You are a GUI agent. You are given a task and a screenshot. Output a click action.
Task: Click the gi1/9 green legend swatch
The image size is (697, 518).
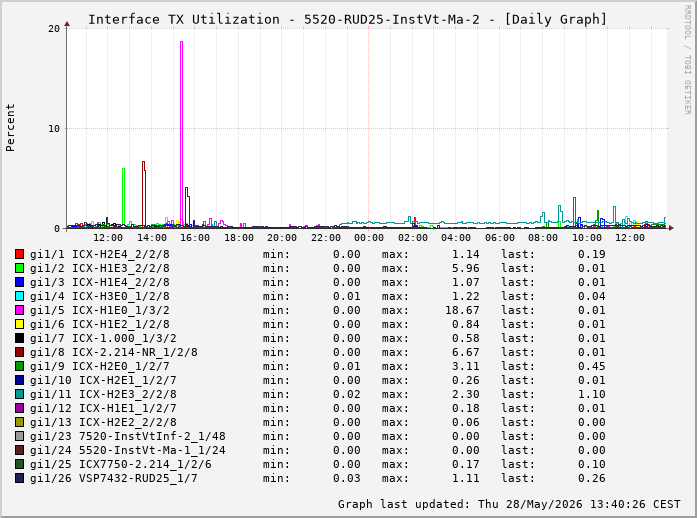click(19, 366)
